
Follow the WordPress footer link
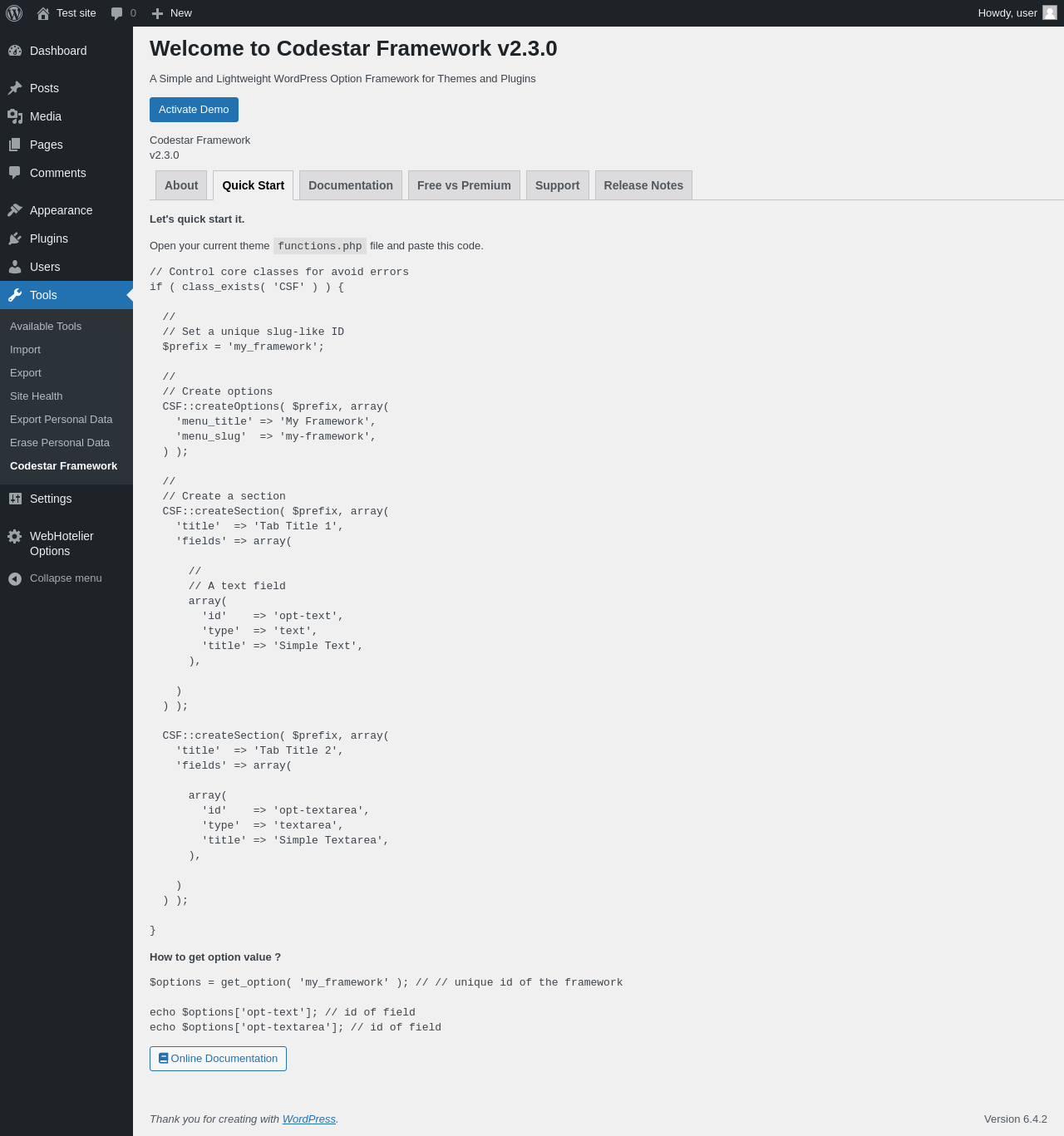309,1119
